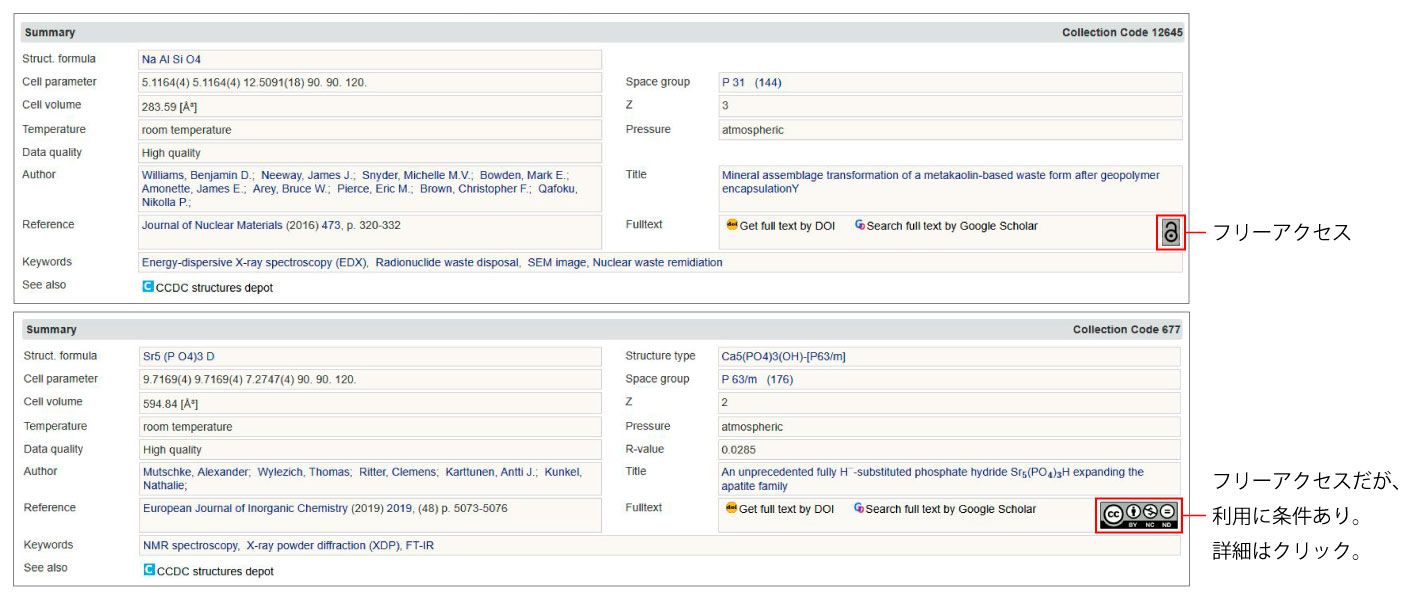1409x601 pixels.
Task: Click DOI icon for Collection Code 677
Action: [x=731, y=509]
